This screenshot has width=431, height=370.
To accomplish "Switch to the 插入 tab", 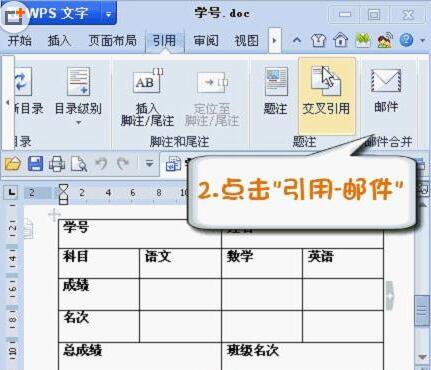I will coord(59,41).
